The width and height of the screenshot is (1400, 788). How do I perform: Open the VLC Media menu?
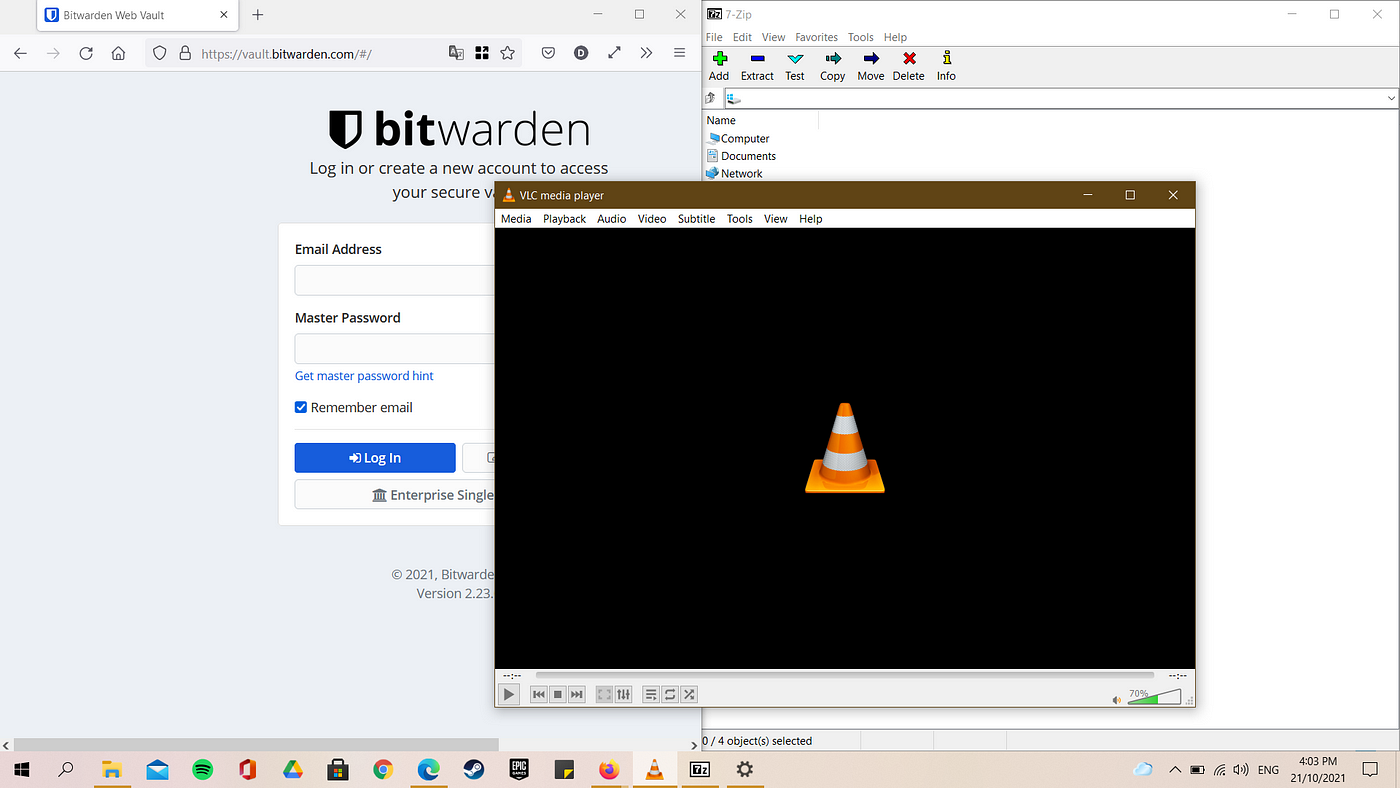pos(516,219)
